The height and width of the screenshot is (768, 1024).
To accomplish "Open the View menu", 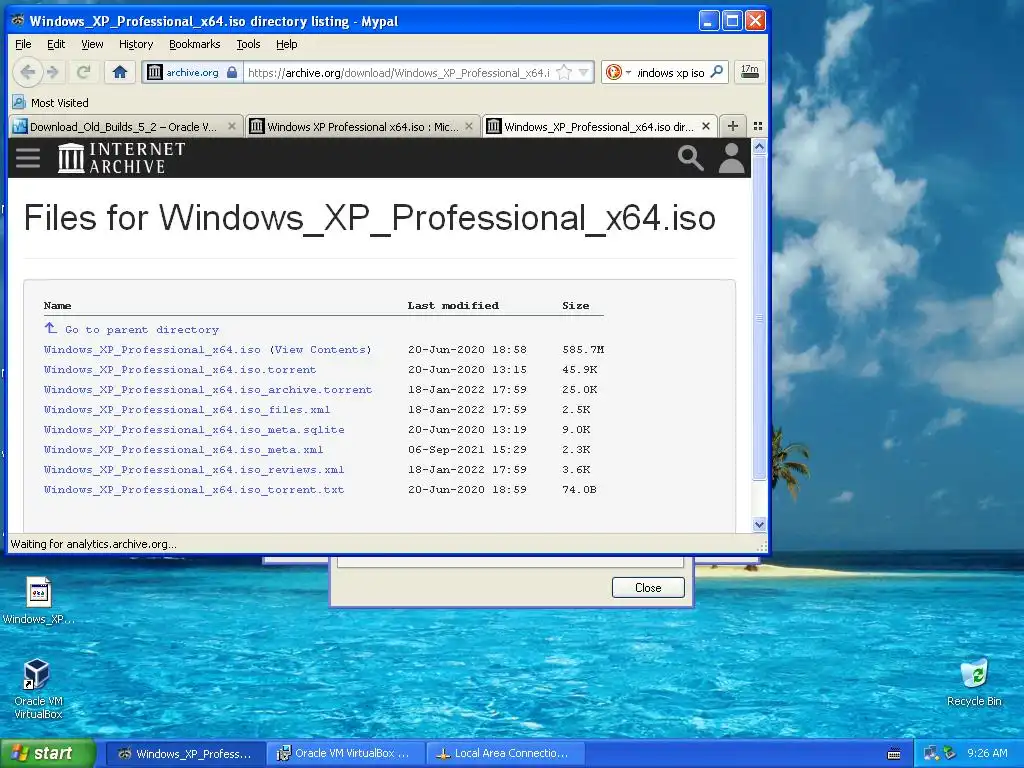I will 92,44.
